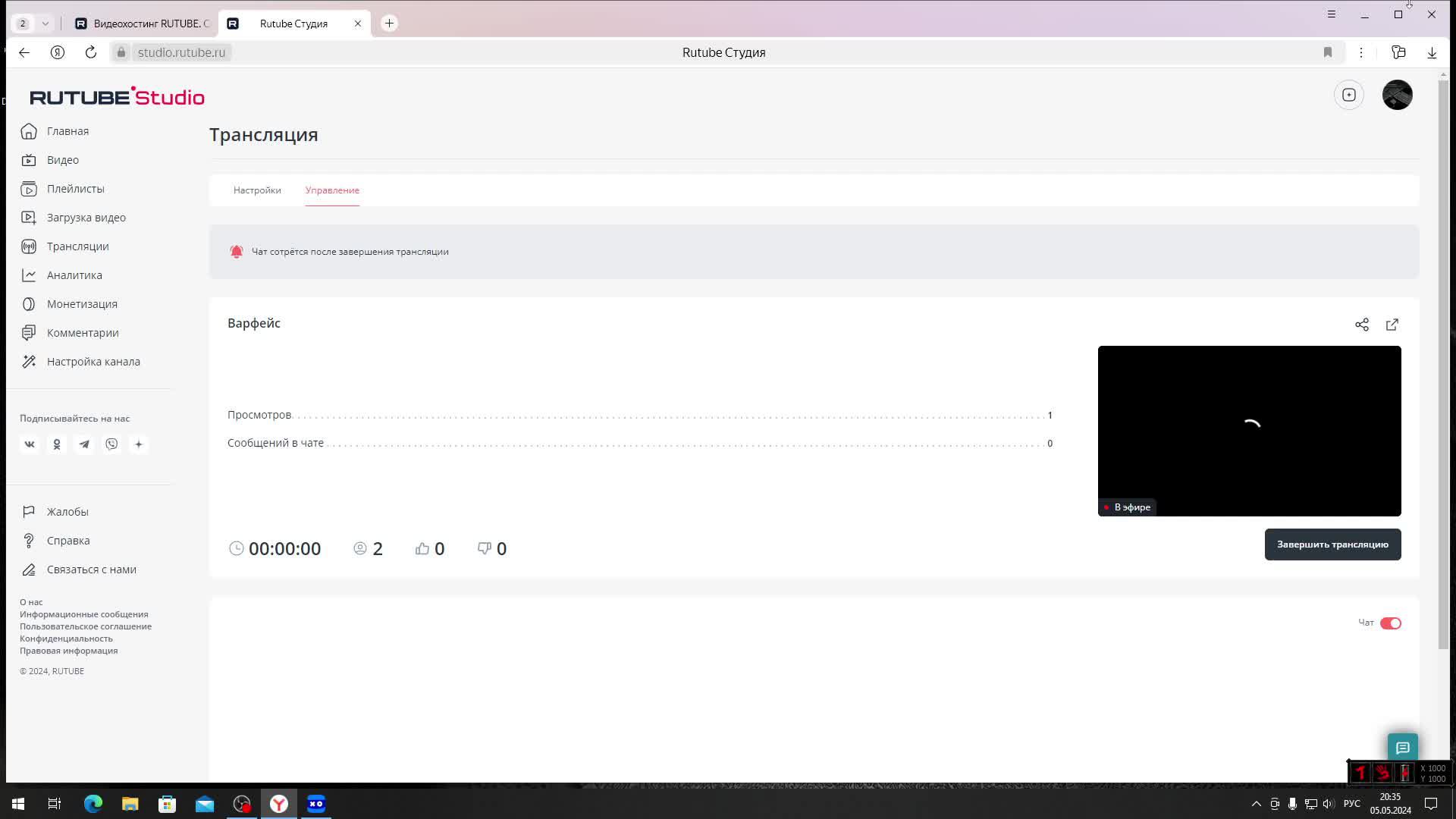Click the page vertical scrollbar
Screen dimensions: 1456x819
(x=1444, y=364)
